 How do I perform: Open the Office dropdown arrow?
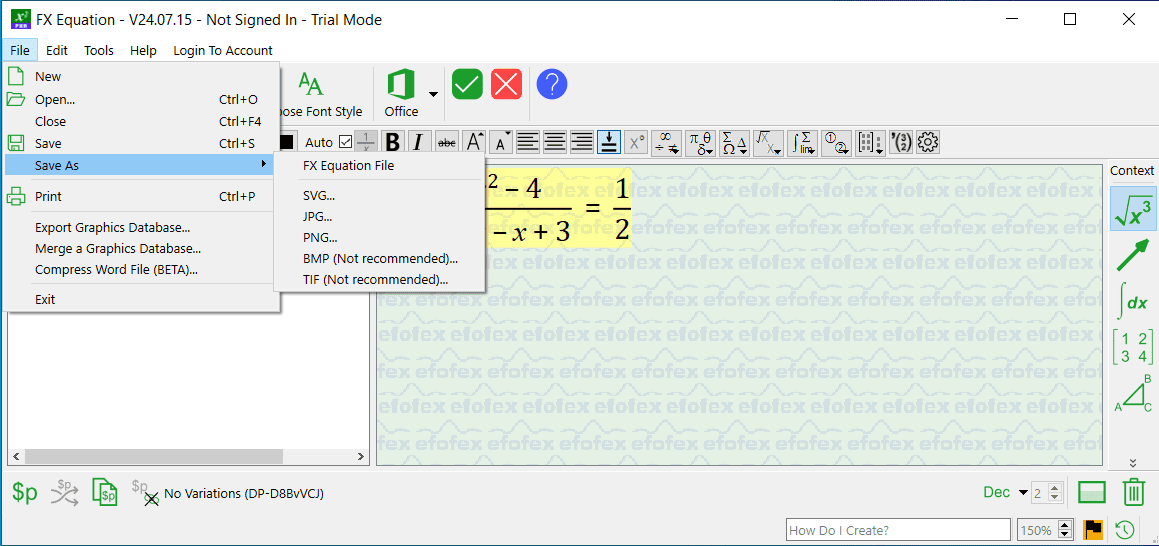(433, 94)
